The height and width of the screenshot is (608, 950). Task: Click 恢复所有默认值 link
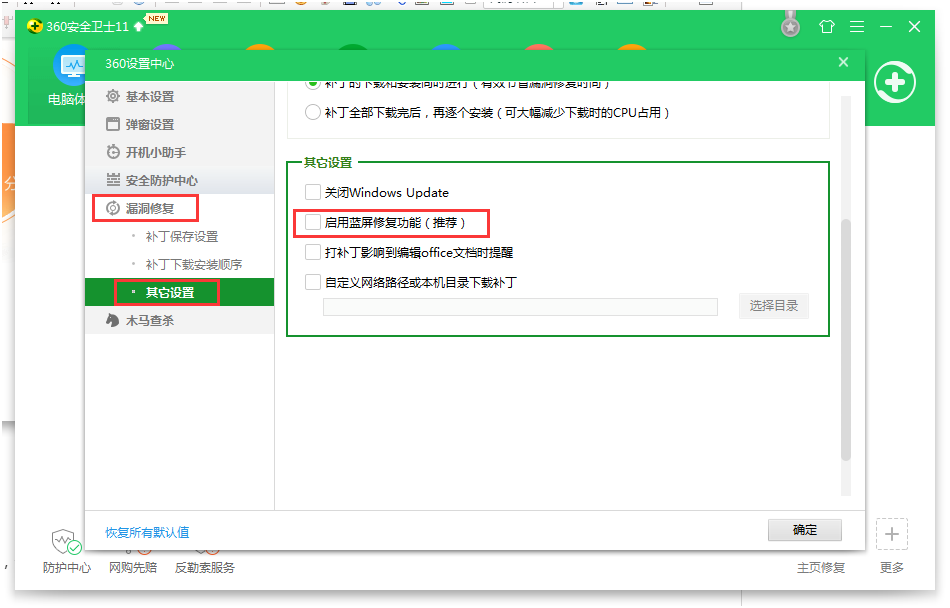click(147, 532)
